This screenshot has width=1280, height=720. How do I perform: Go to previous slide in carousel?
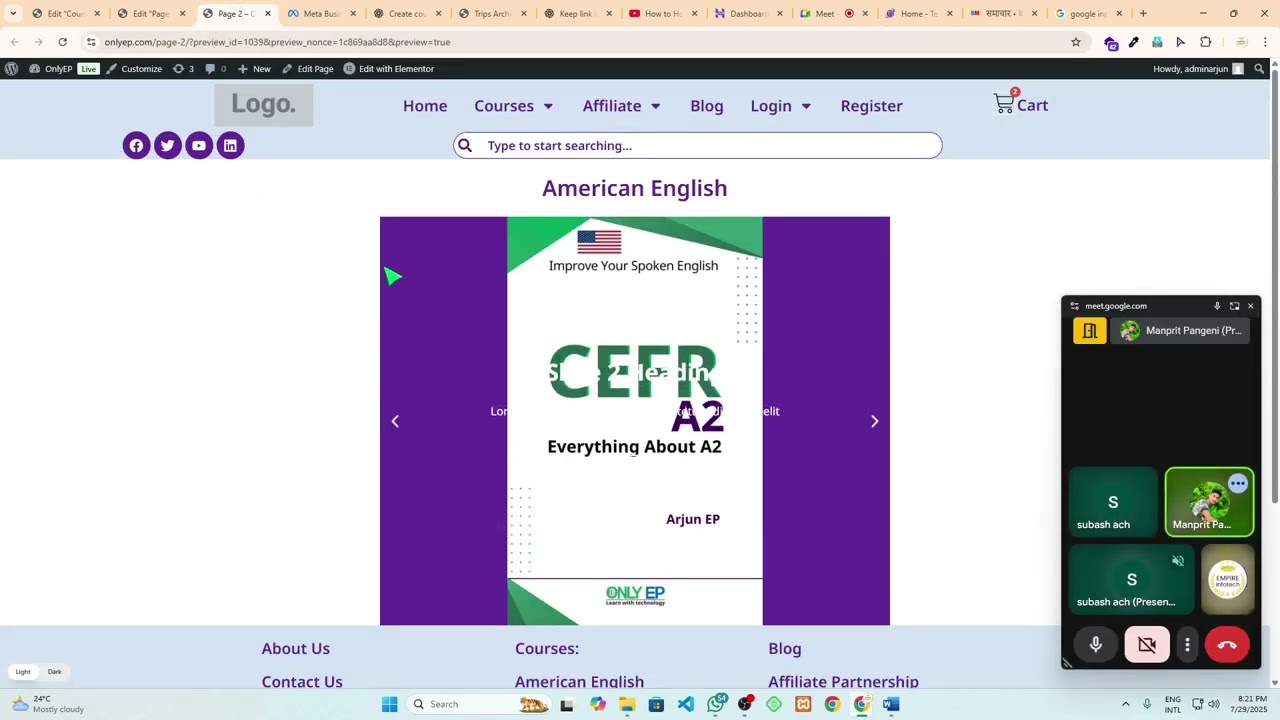[395, 421]
